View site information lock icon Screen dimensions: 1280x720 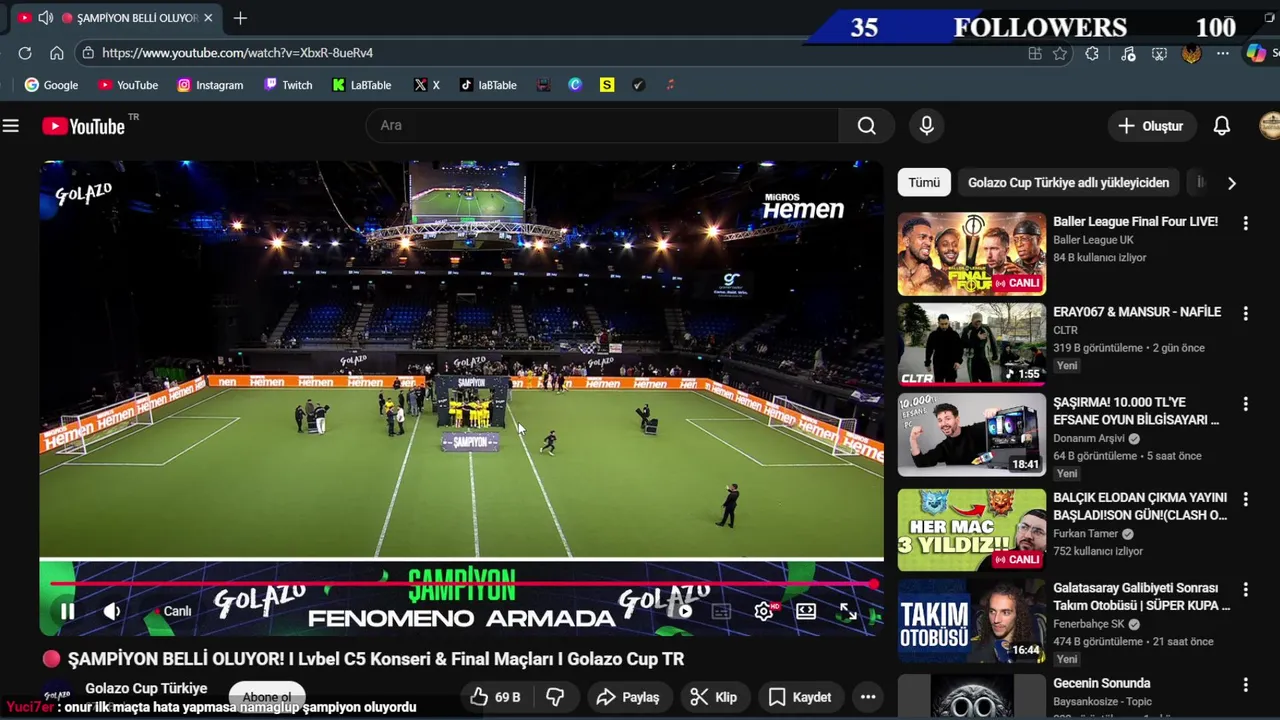[88, 53]
